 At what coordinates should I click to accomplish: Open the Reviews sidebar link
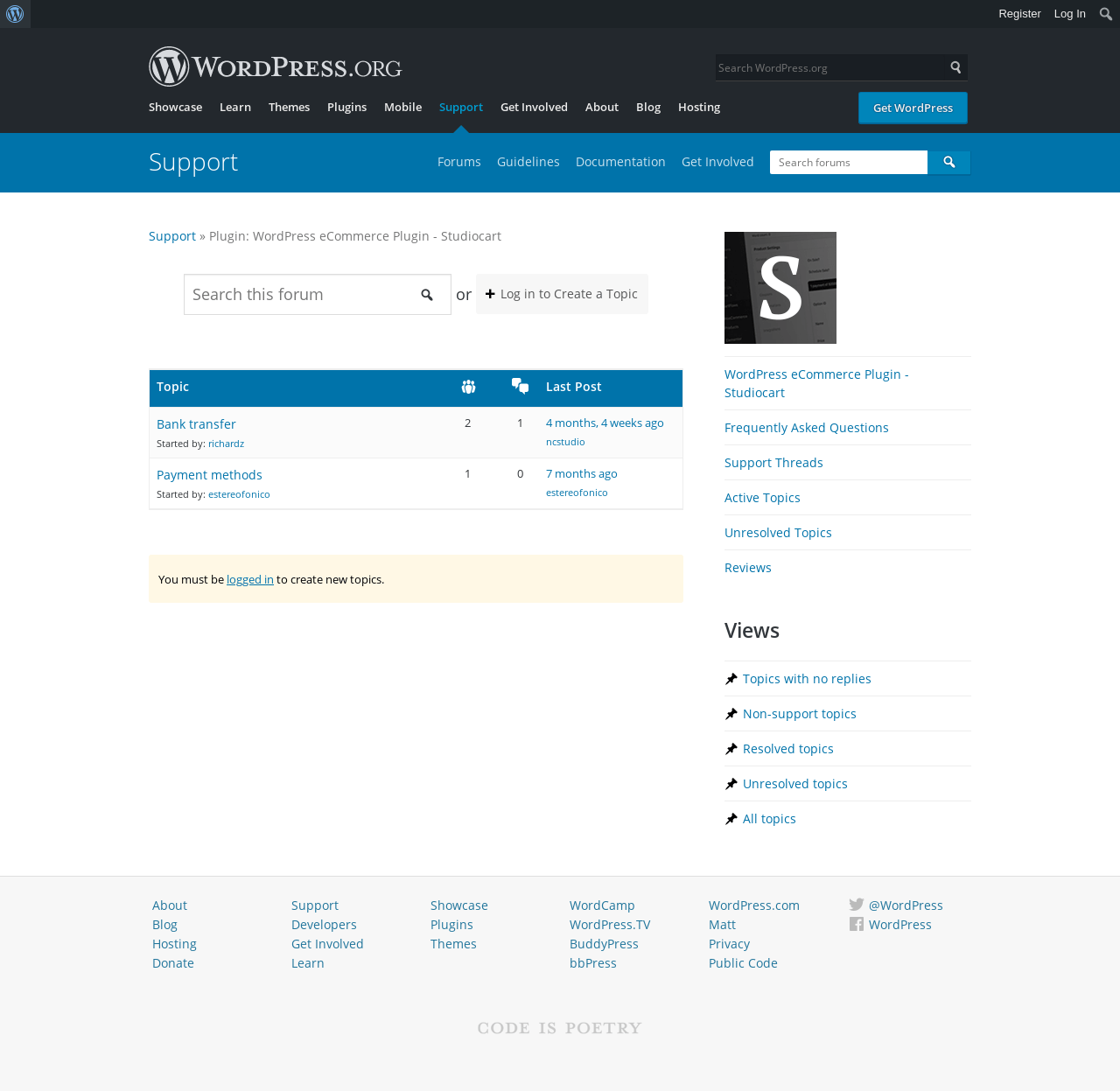(x=748, y=568)
